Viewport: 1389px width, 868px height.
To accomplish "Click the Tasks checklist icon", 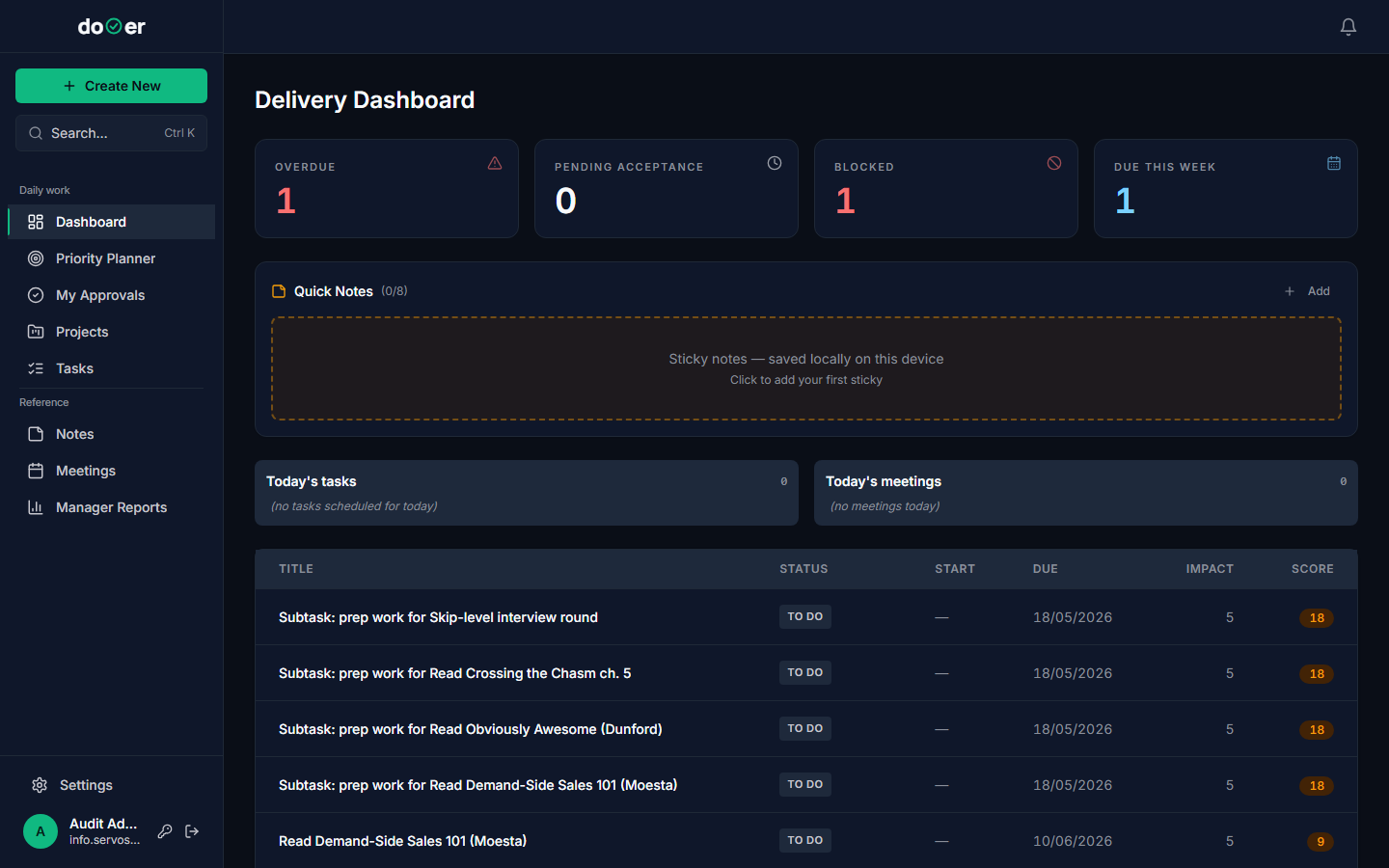I will pyautogui.click(x=36, y=368).
